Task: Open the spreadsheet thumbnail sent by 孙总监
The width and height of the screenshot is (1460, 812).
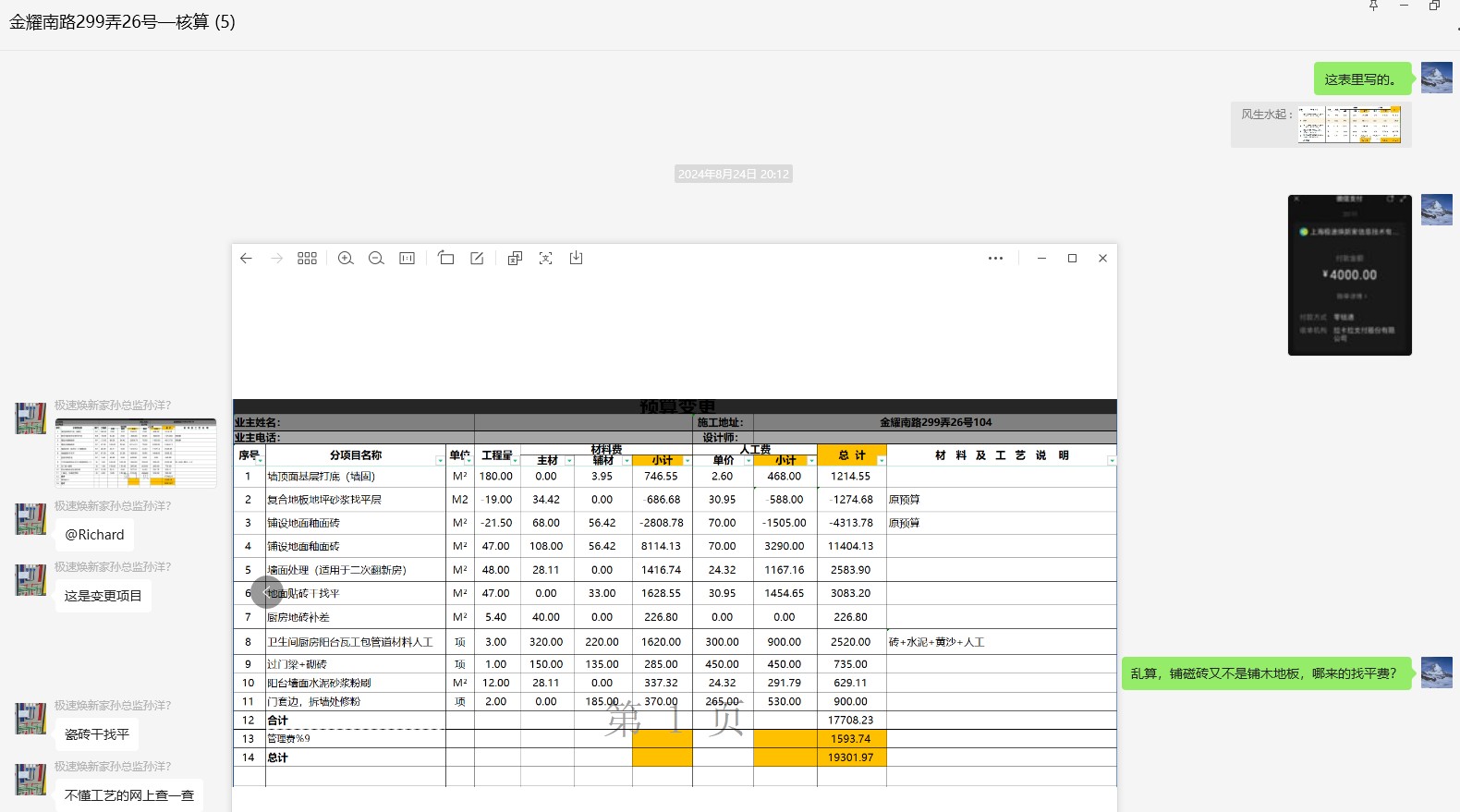Action: pos(136,453)
